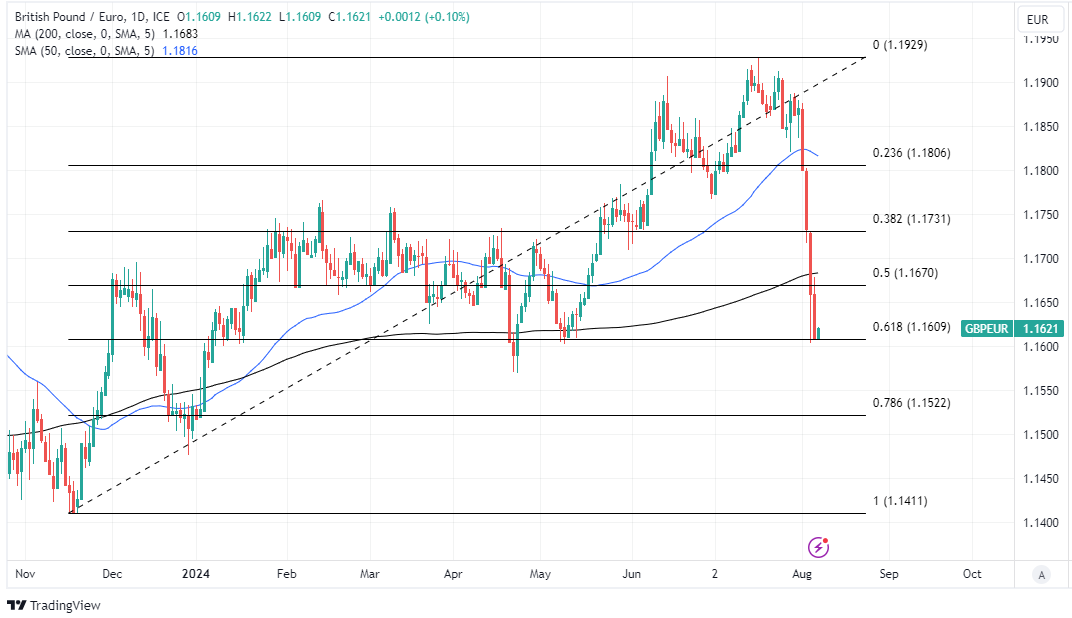Select the 0 (1.1929) Fibonacci top level

900,45
